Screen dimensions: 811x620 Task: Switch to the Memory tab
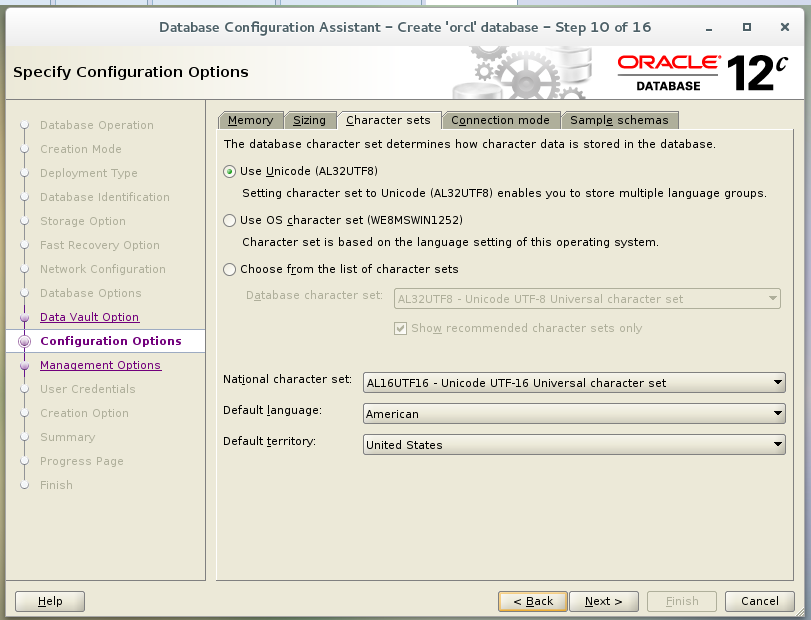(251, 120)
